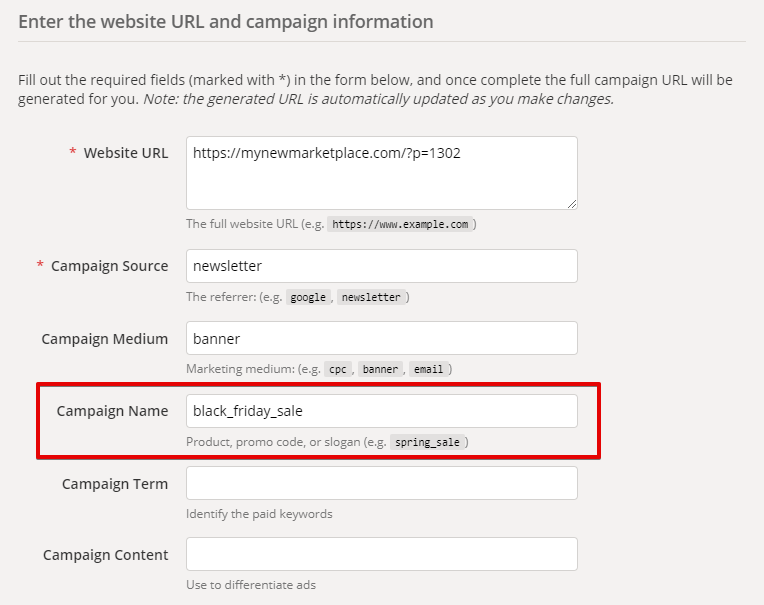Click the Campaign Term label
This screenshot has width=764, height=605.
pyautogui.click(x=114, y=483)
